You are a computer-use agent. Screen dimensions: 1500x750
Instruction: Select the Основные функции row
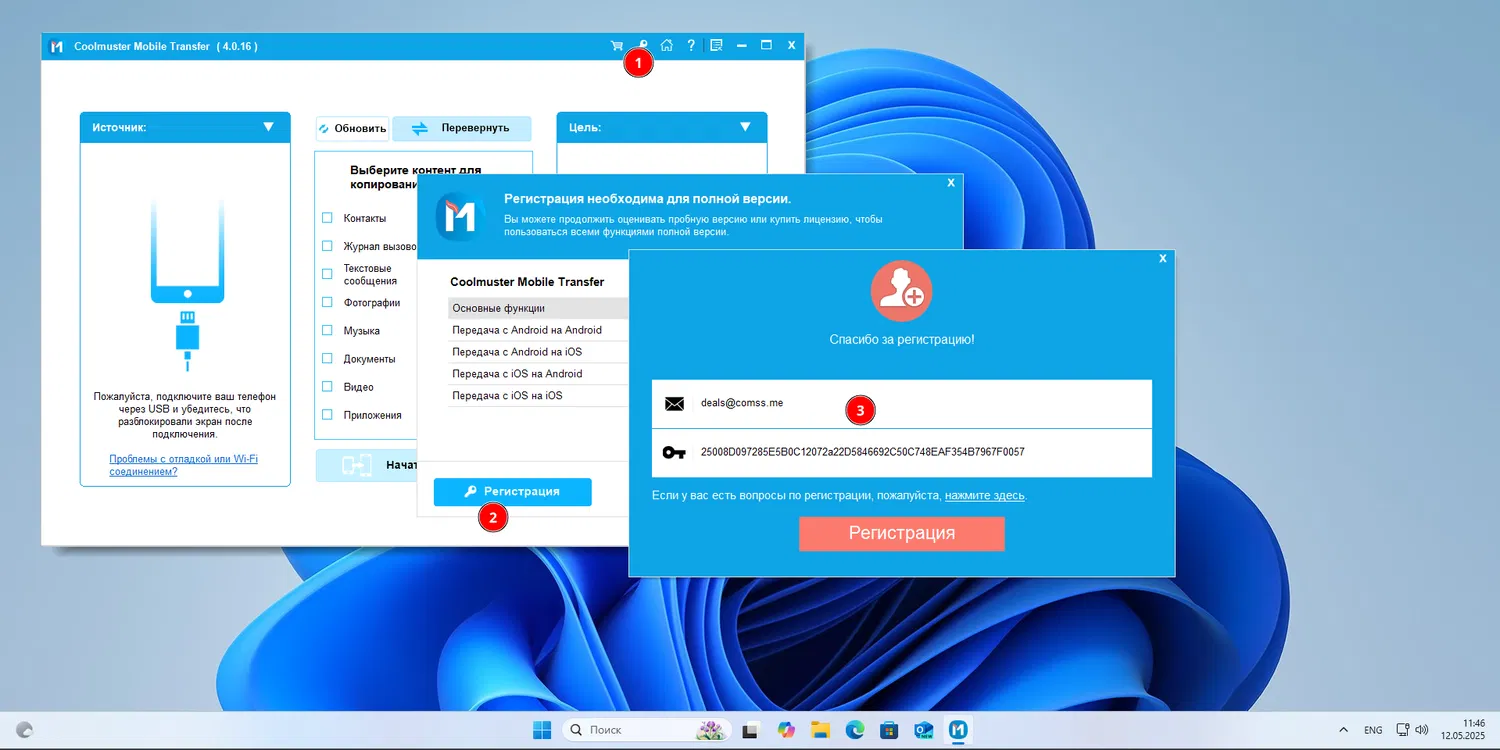click(x=538, y=308)
